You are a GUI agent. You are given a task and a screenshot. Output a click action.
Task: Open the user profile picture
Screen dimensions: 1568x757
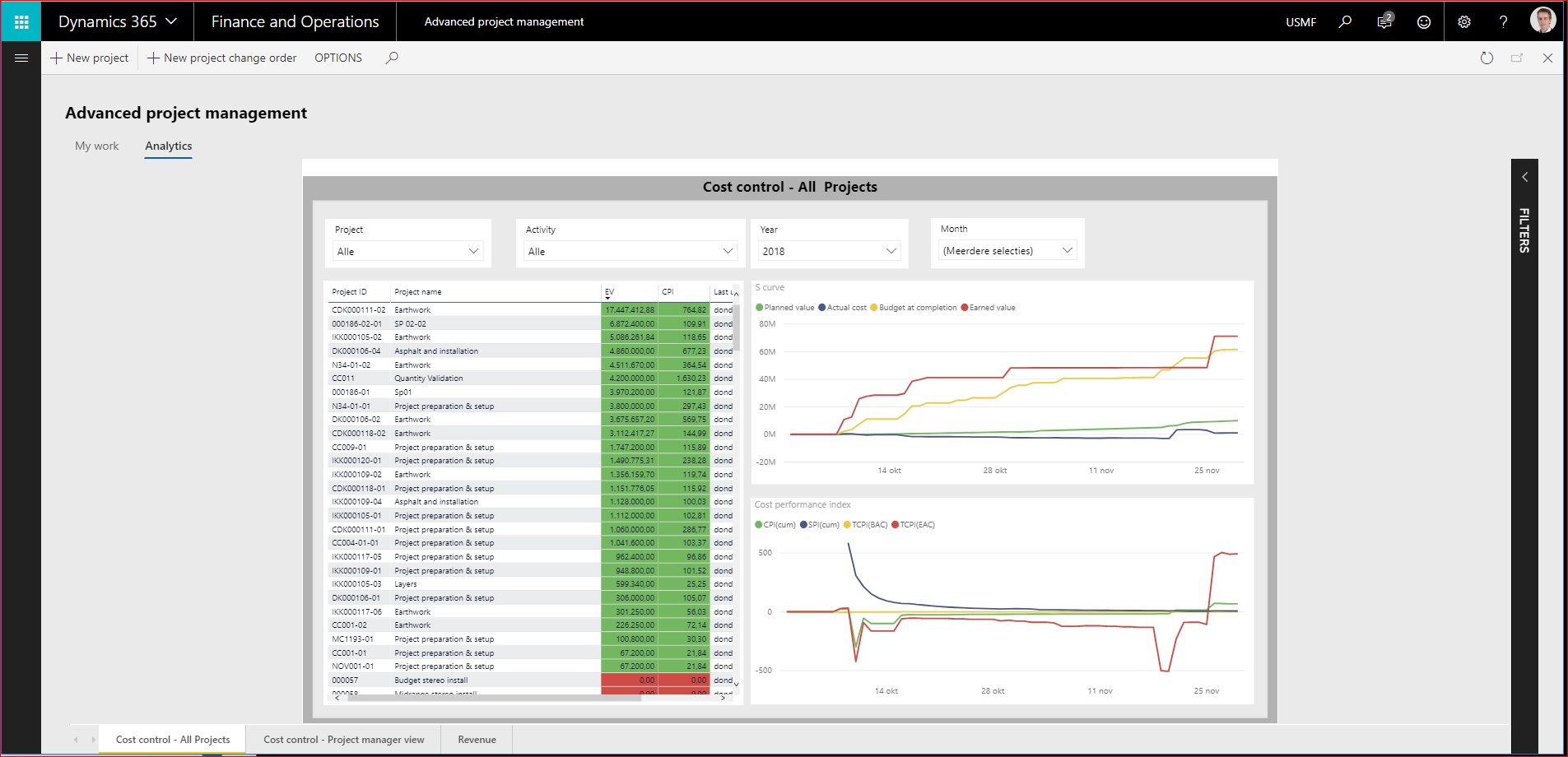[1542, 21]
